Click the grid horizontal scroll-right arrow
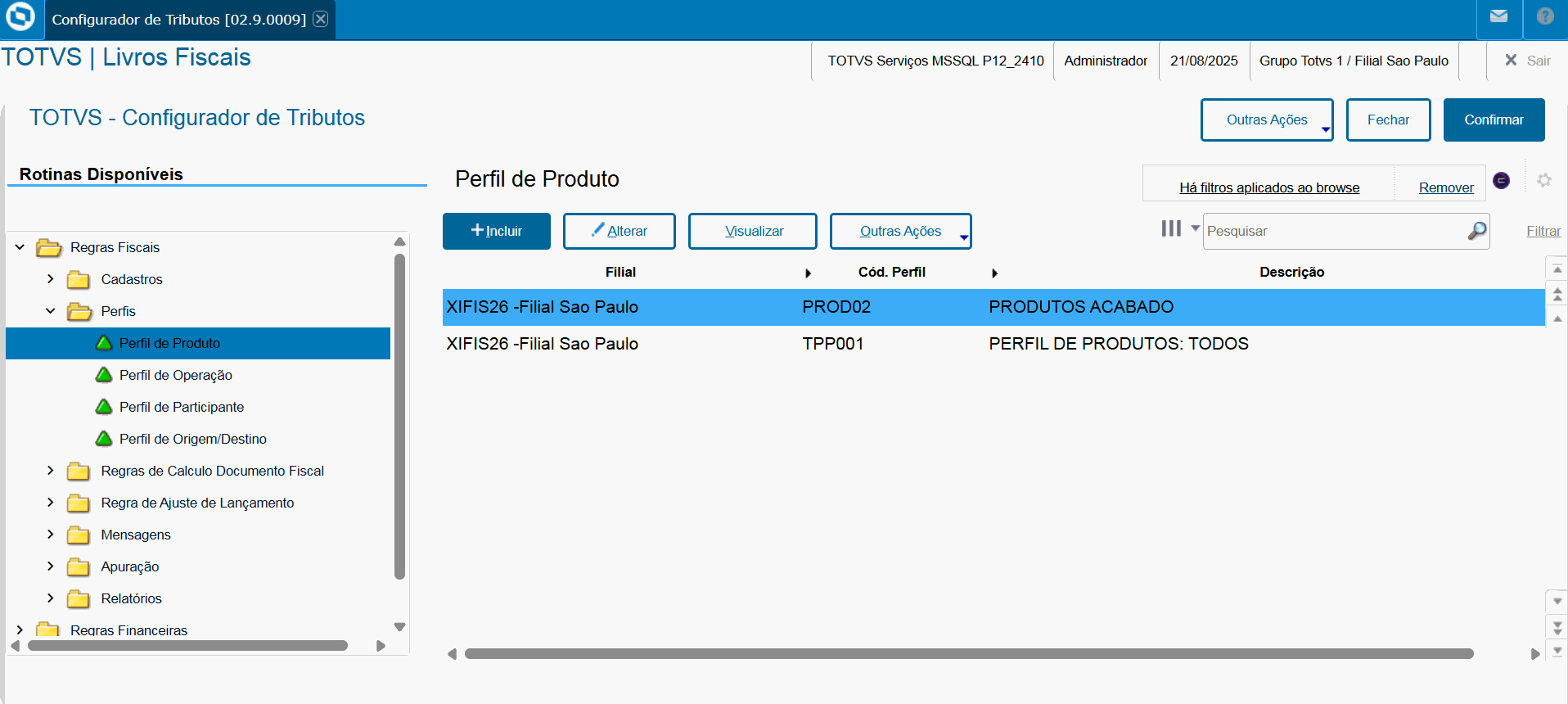The width and height of the screenshot is (1568, 704). [1535, 654]
